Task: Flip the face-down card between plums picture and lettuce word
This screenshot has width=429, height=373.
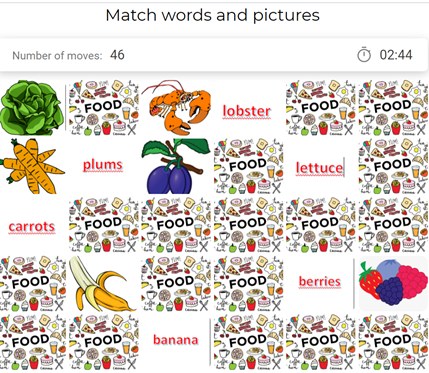Action: pos(248,166)
